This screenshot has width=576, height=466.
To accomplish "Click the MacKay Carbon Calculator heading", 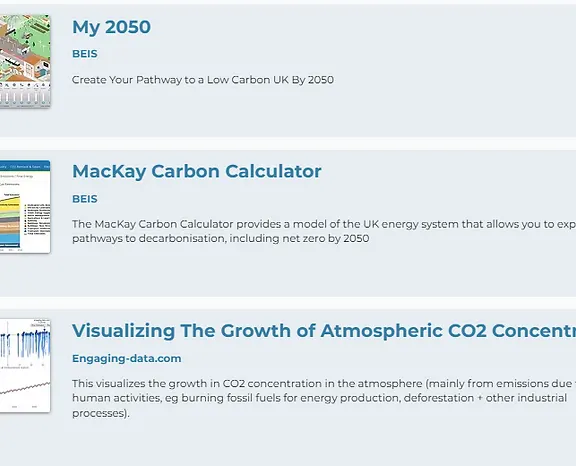I will (197, 171).
